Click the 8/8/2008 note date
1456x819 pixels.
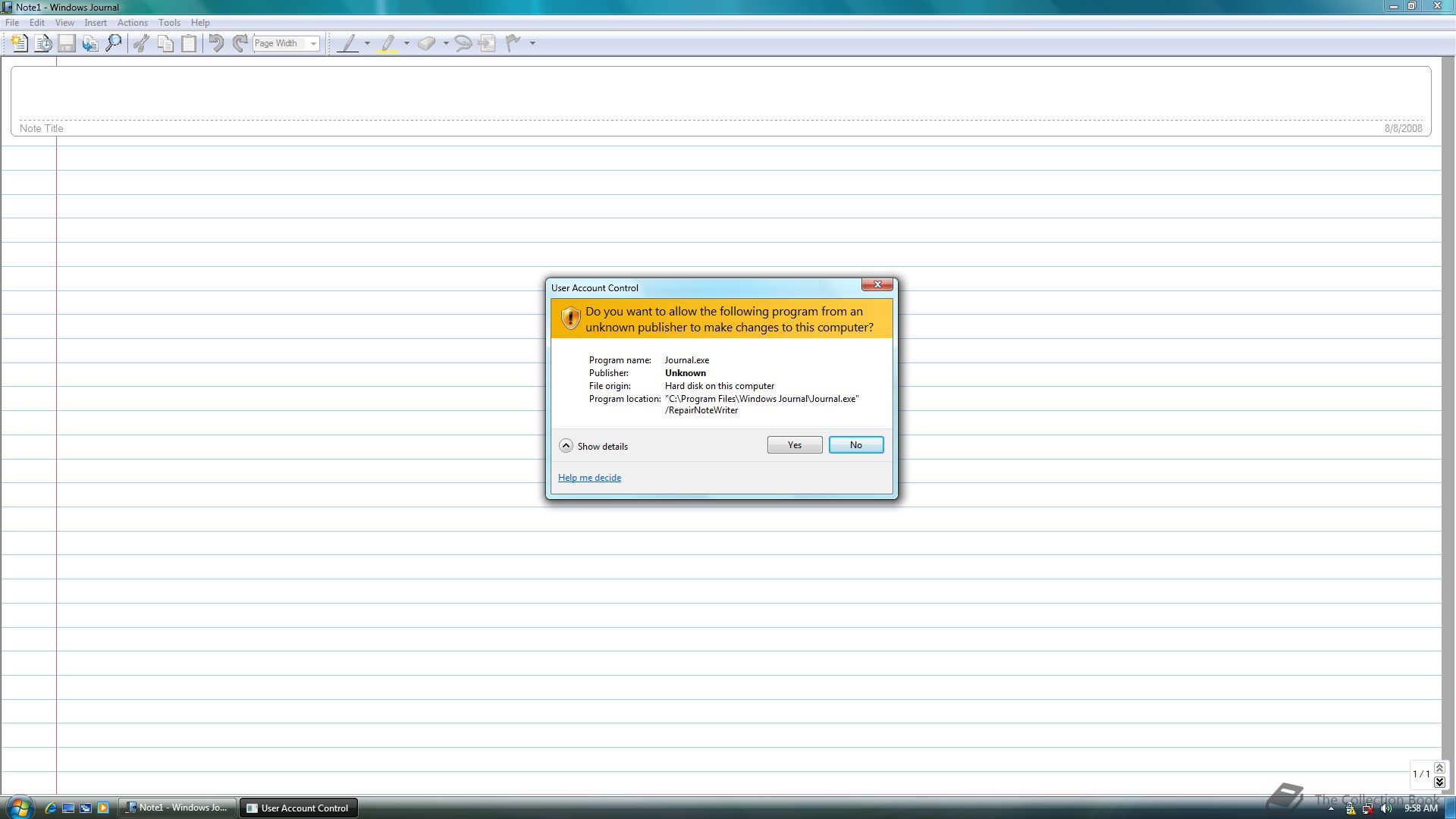tap(1404, 128)
